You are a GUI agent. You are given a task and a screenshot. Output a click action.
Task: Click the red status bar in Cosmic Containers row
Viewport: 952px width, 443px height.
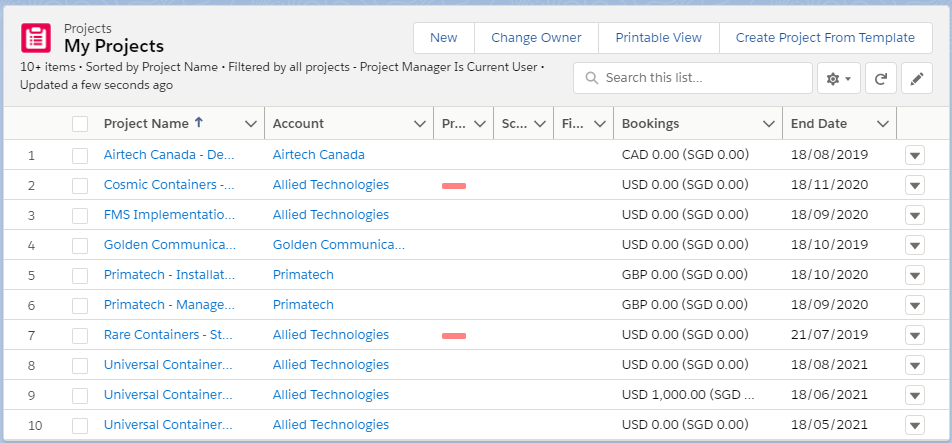[454, 186]
